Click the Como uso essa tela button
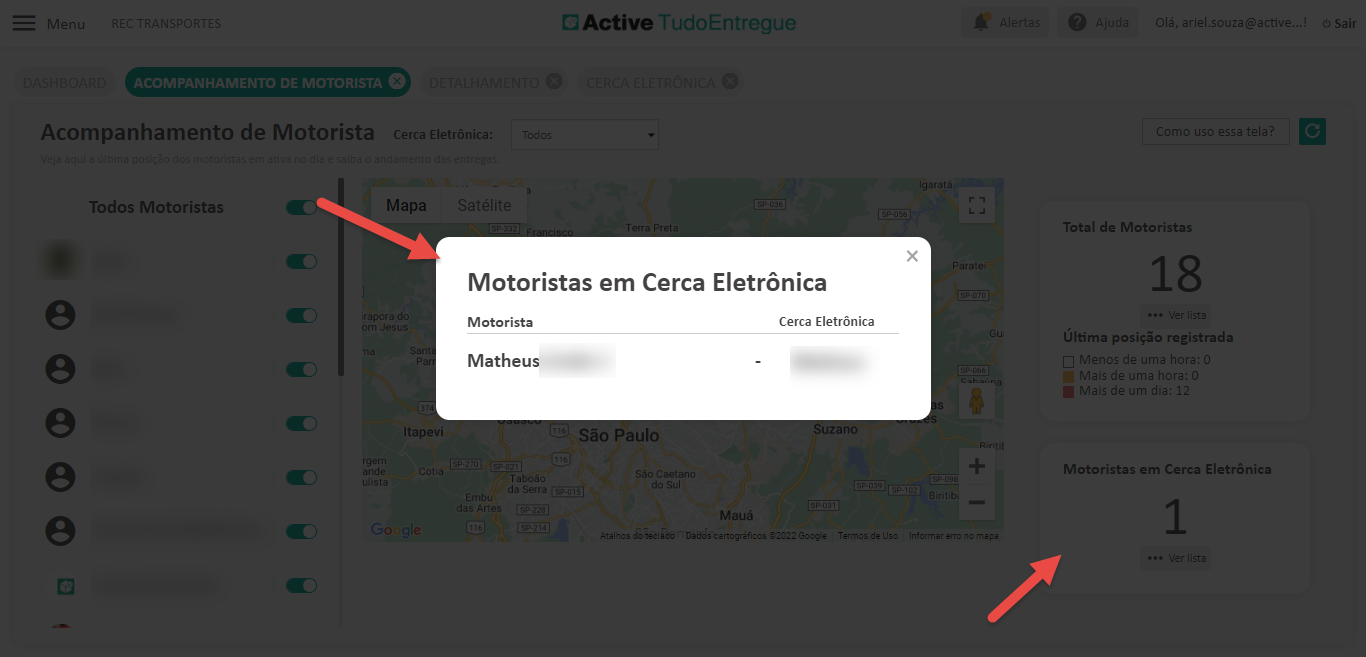This screenshot has height=657, width=1366. [1215, 131]
